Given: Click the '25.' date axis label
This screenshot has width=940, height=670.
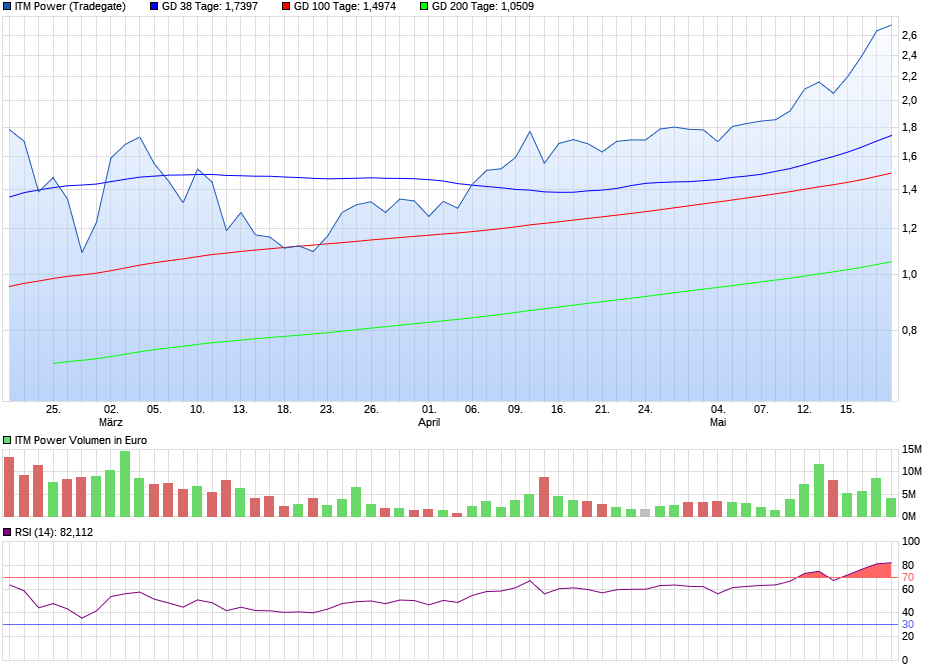Looking at the screenshot, I should tap(53, 409).
